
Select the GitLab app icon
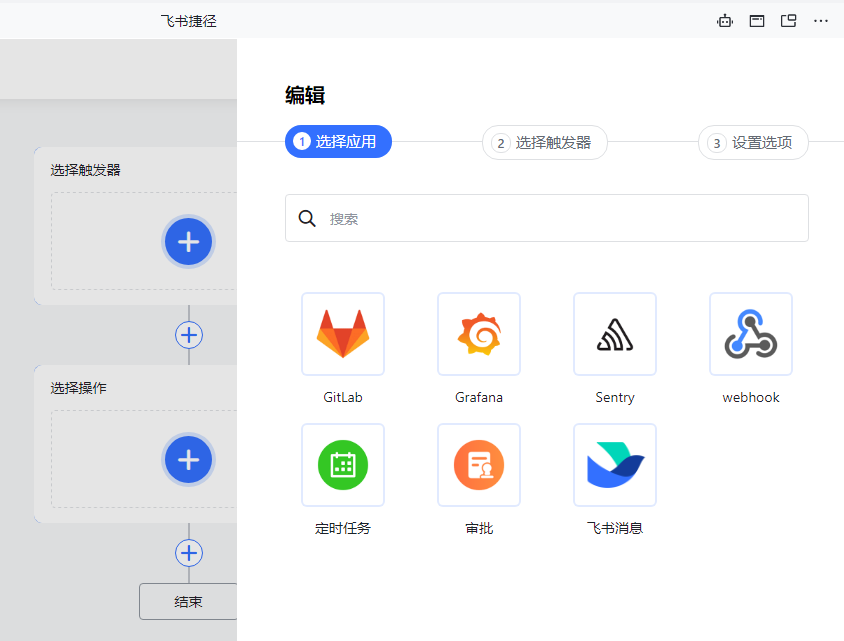point(343,334)
